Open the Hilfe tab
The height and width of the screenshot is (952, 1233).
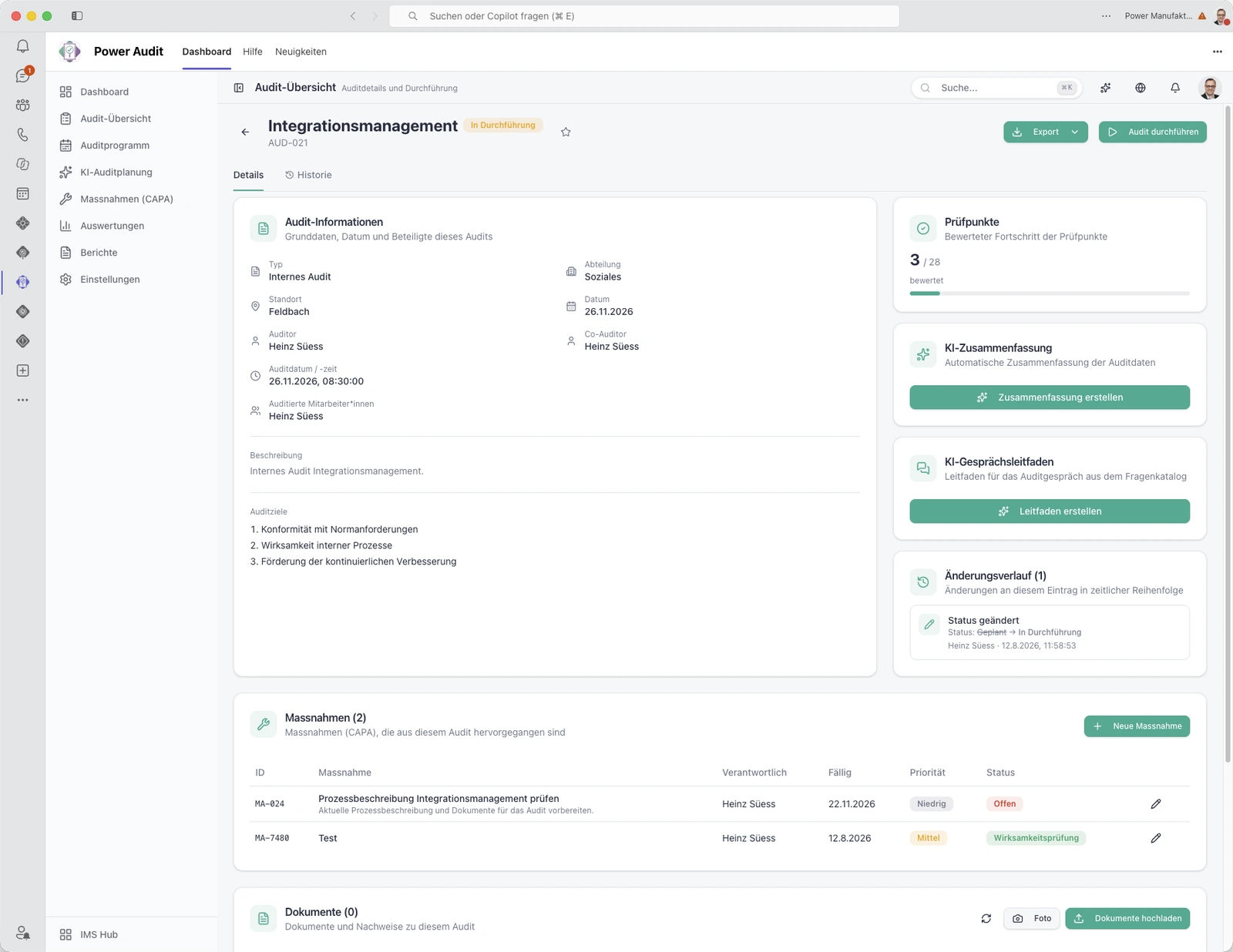[x=253, y=52]
